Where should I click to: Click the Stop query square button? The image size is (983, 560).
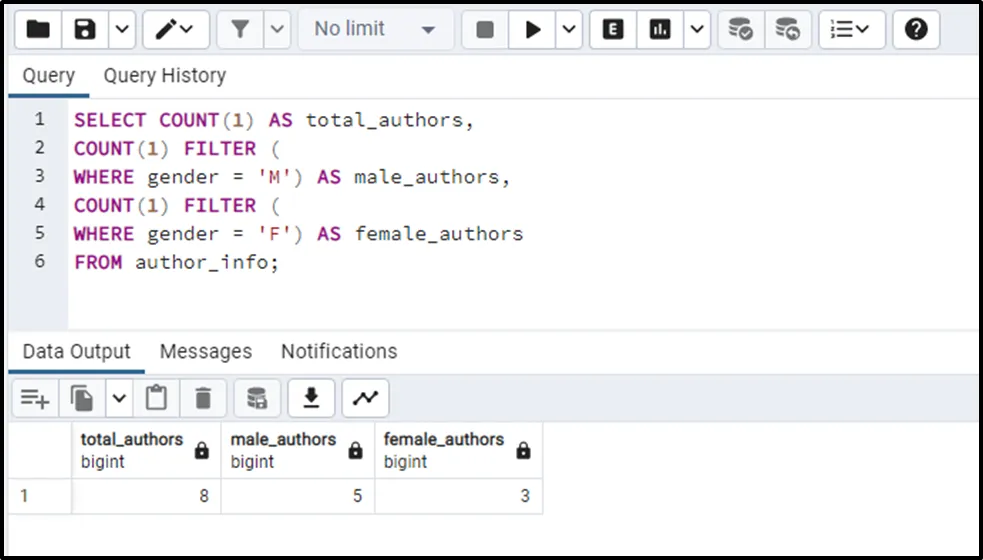485,30
